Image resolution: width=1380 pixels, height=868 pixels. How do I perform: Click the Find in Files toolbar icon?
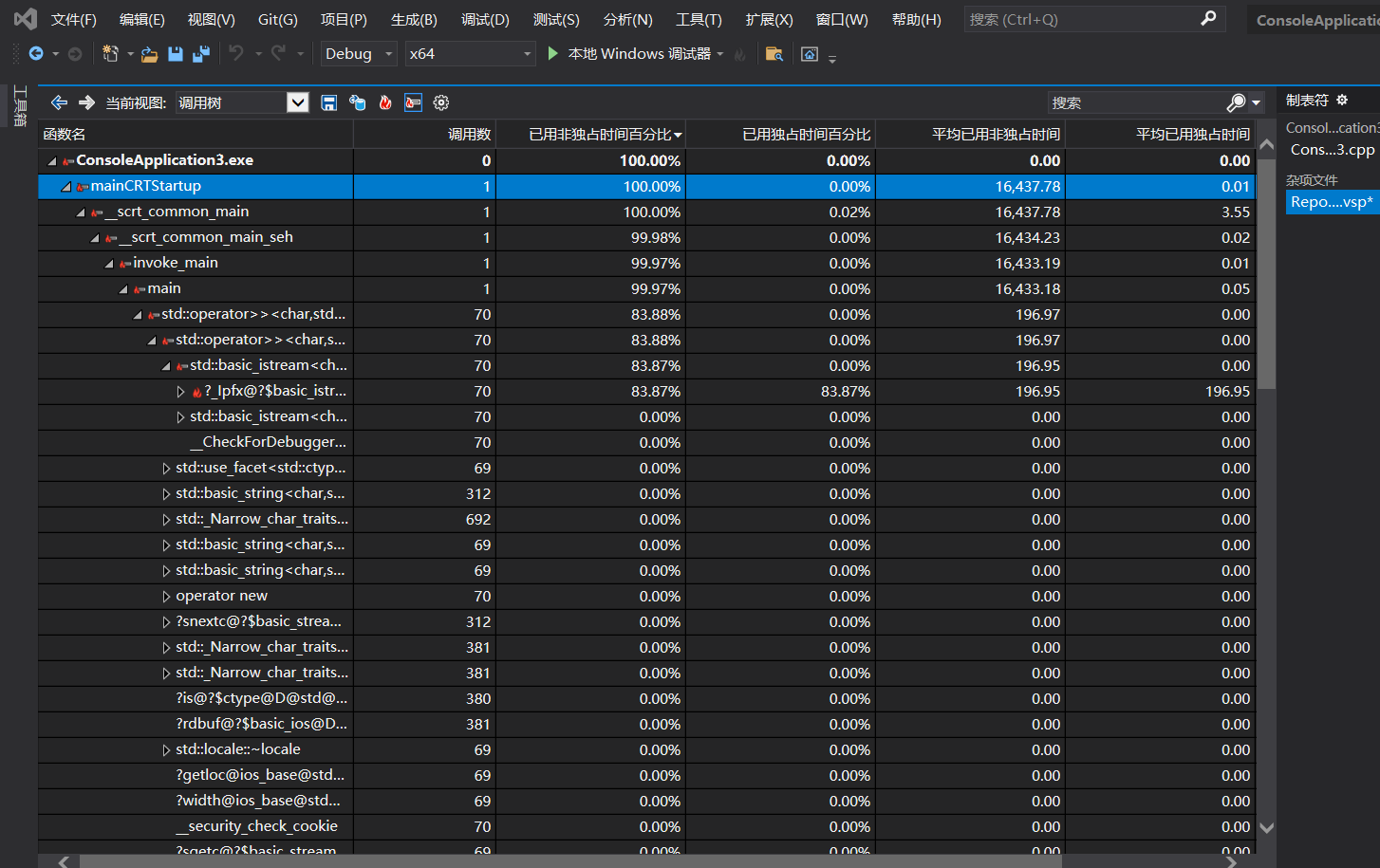click(x=774, y=54)
